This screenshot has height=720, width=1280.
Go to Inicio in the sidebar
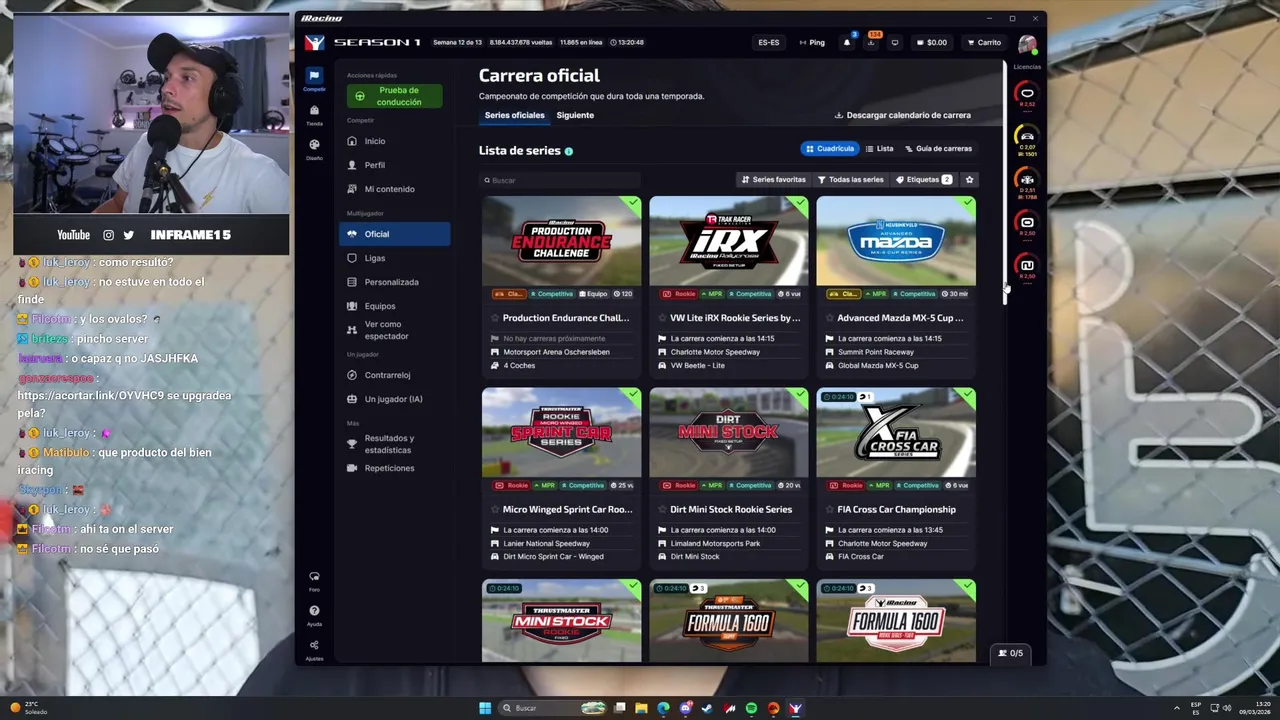(395, 141)
